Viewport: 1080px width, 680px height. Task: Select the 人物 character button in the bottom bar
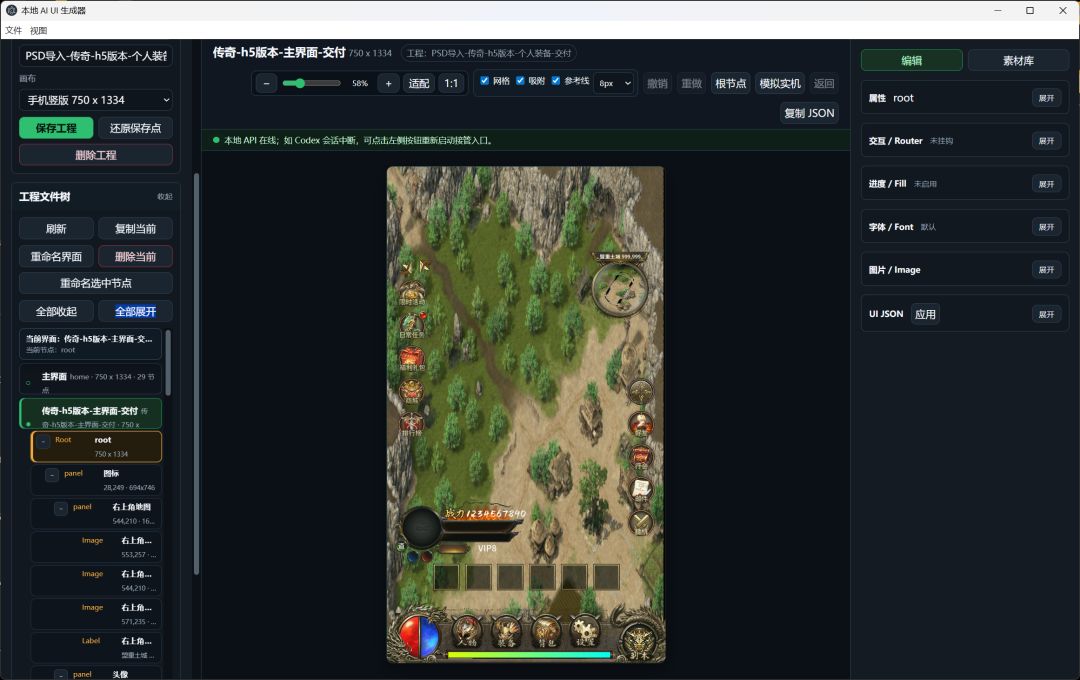click(467, 632)
